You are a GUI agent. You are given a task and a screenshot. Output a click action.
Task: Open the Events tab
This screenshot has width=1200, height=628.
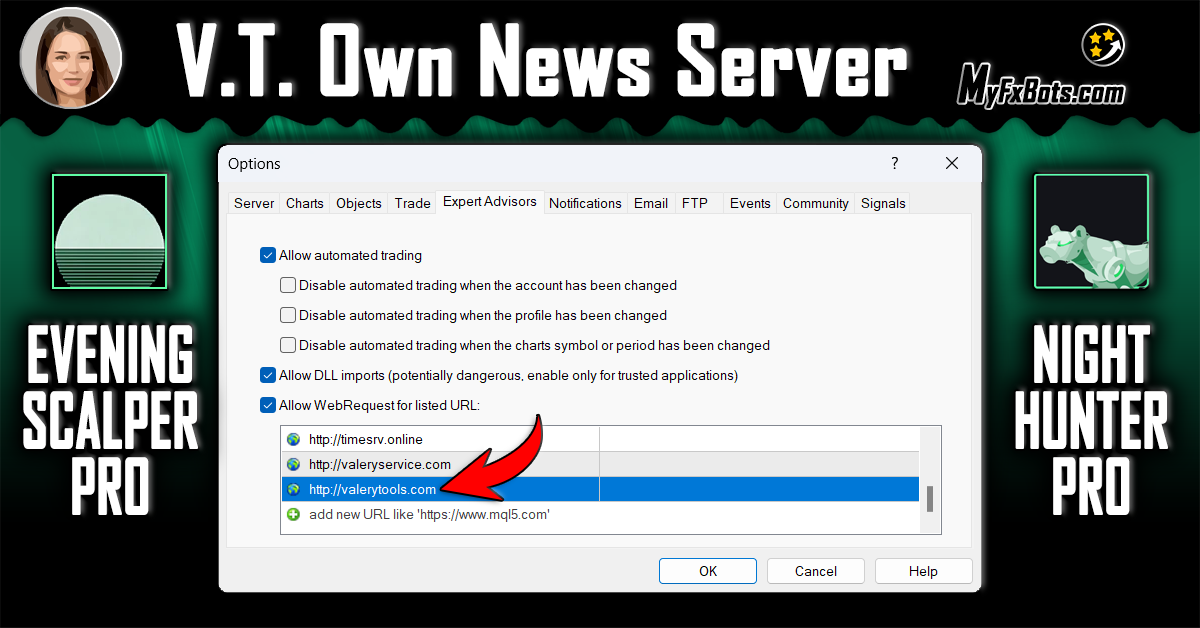point(750,203)
